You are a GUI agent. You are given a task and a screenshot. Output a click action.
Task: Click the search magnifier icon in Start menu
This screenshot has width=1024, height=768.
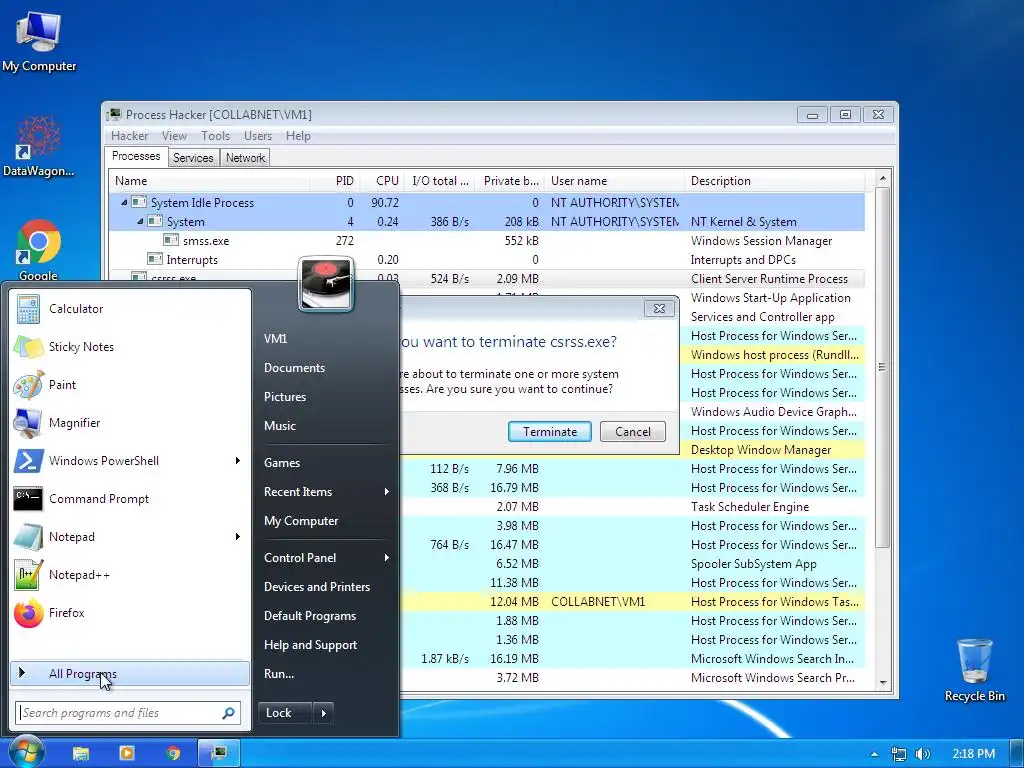point(229,713)
